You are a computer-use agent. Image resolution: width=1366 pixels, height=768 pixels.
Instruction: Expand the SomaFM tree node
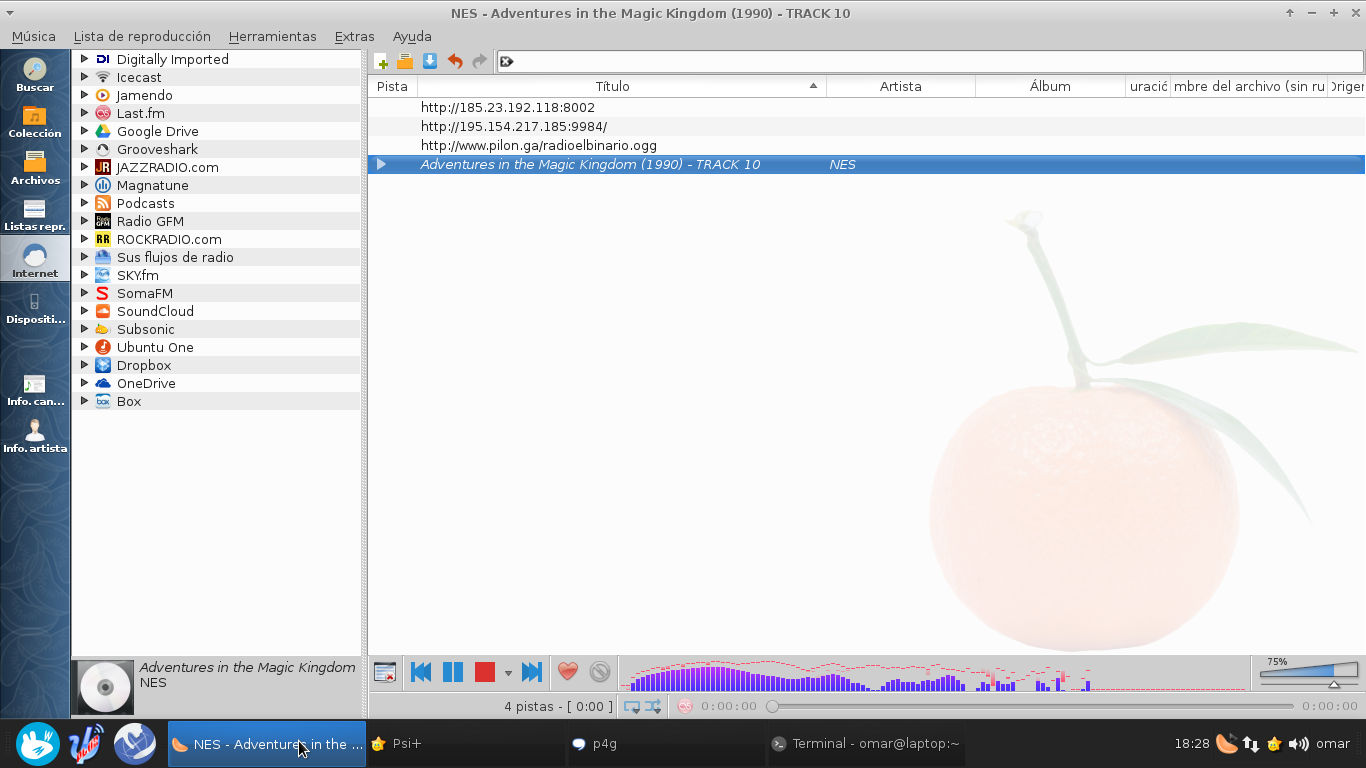coord(85,293)
